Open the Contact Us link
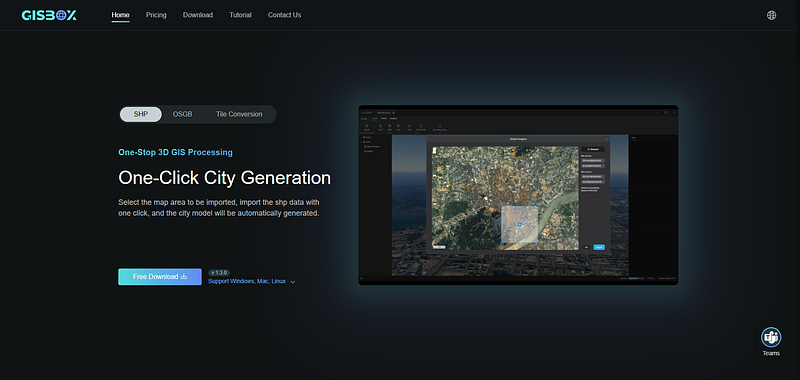The image size is (800, 380). pos(284,15)
